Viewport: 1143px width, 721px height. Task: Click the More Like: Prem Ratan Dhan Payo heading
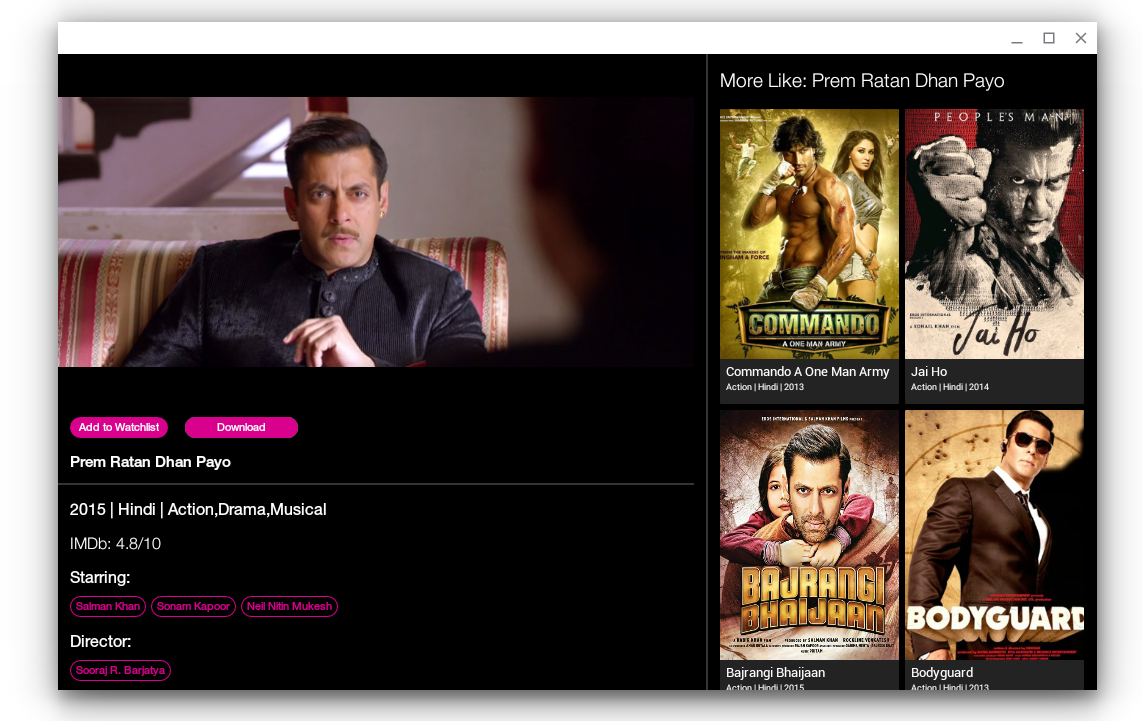click(862, 81)
